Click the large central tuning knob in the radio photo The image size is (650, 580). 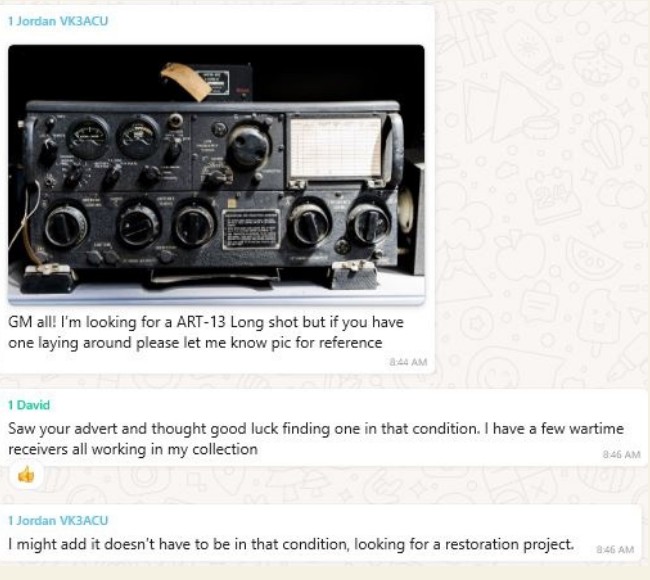pyautogui.click(x=248, y=145)
